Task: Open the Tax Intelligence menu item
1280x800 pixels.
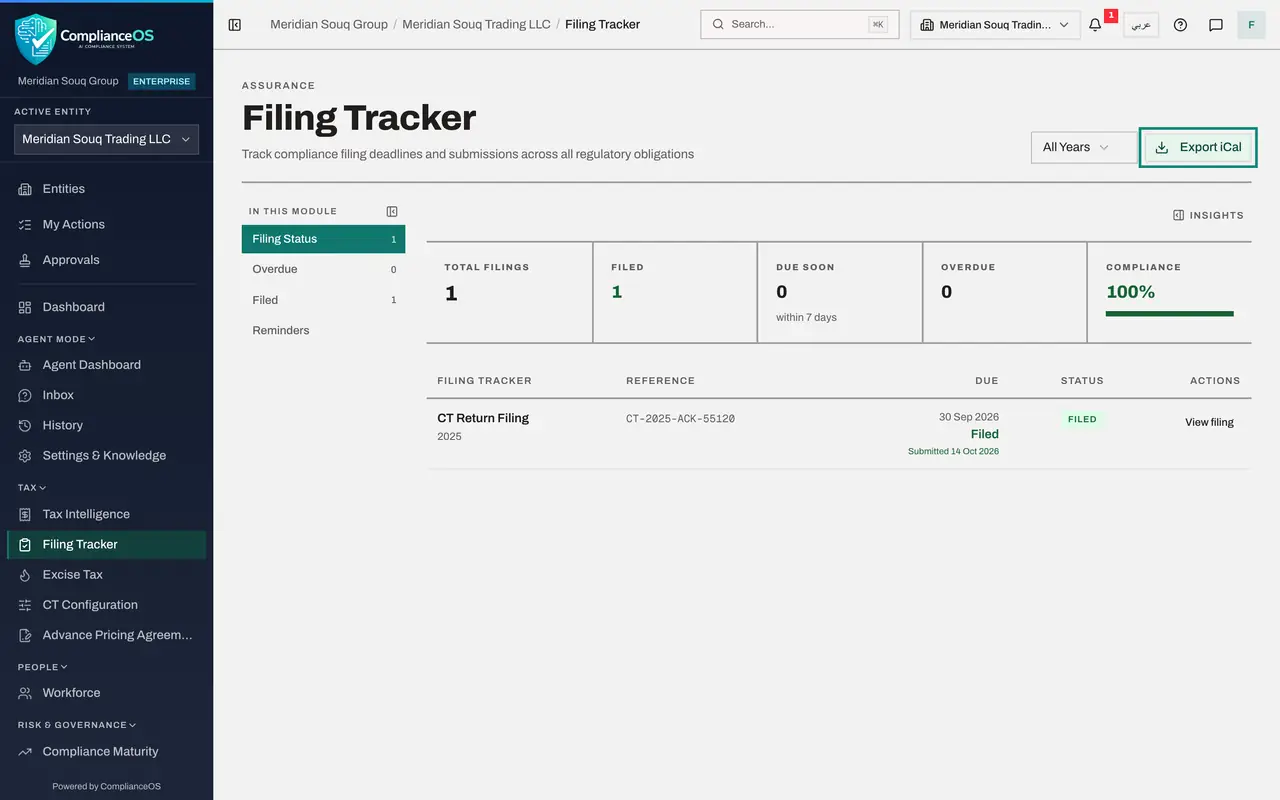Action: tap(107, 514)
